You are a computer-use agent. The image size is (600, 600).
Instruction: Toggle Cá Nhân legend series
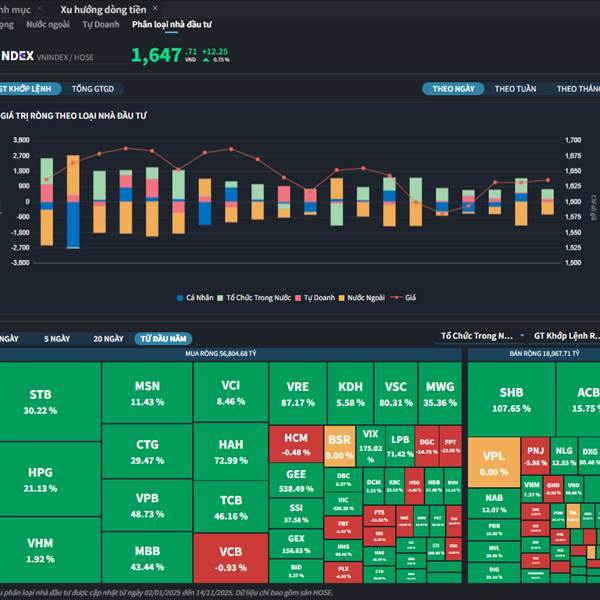coord(195,298)
